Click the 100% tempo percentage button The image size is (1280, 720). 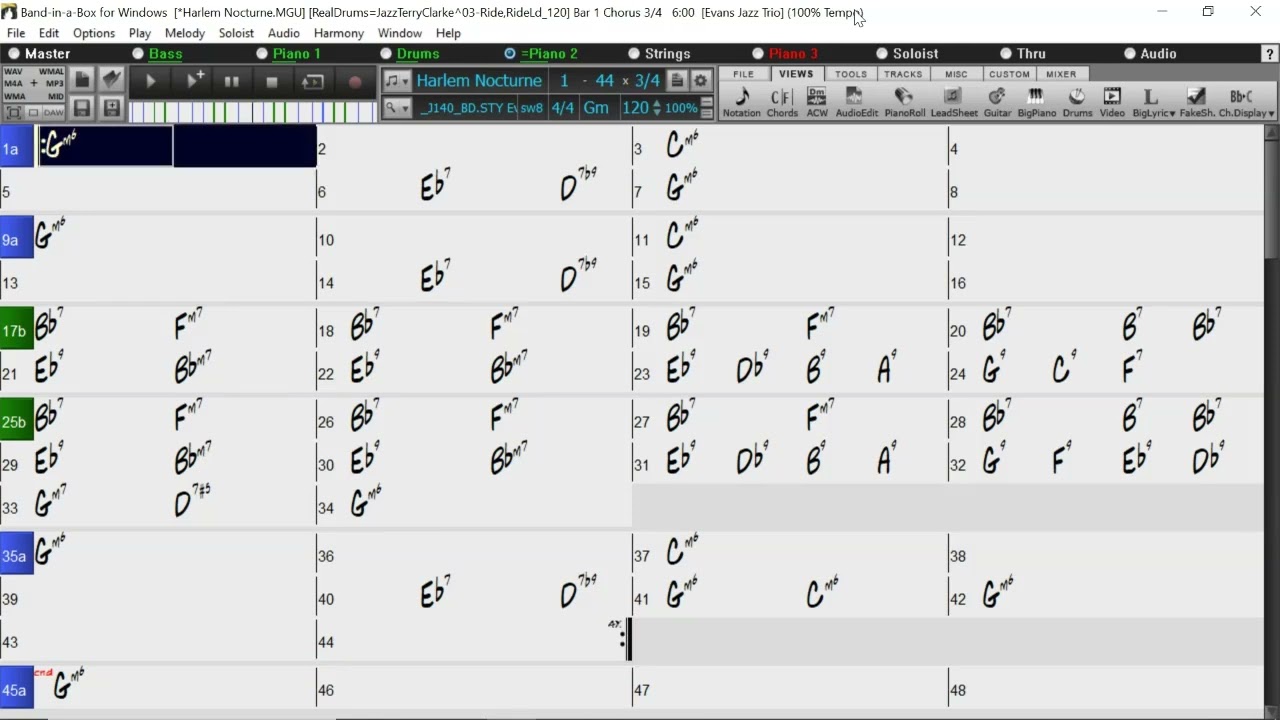(681, 108)
